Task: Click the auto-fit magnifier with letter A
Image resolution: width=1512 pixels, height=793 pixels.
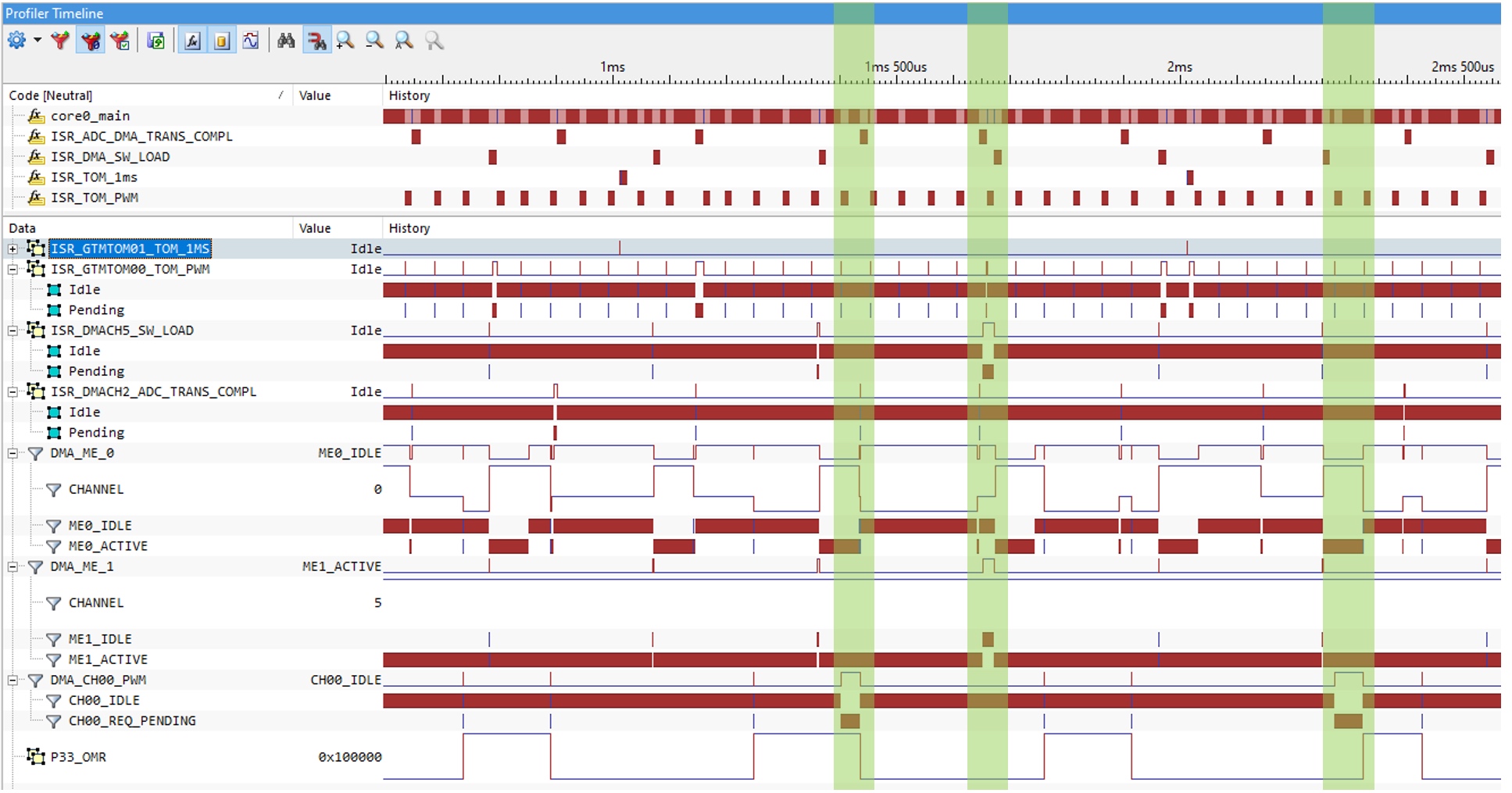Action: tap(404, 41)
